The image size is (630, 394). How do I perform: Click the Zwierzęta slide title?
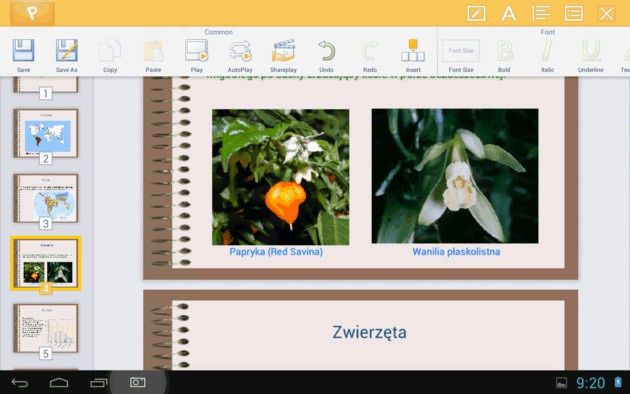(x=369, y=332)
